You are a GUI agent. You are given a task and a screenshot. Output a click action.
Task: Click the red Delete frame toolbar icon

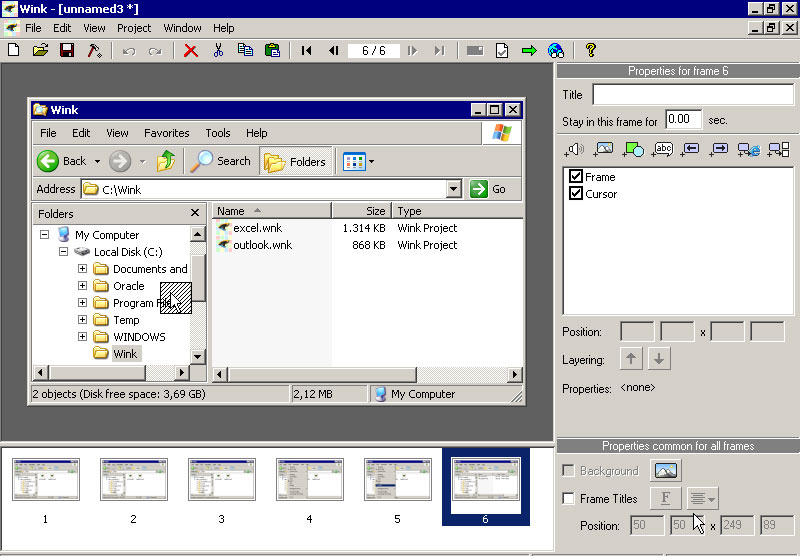[190, 50]
